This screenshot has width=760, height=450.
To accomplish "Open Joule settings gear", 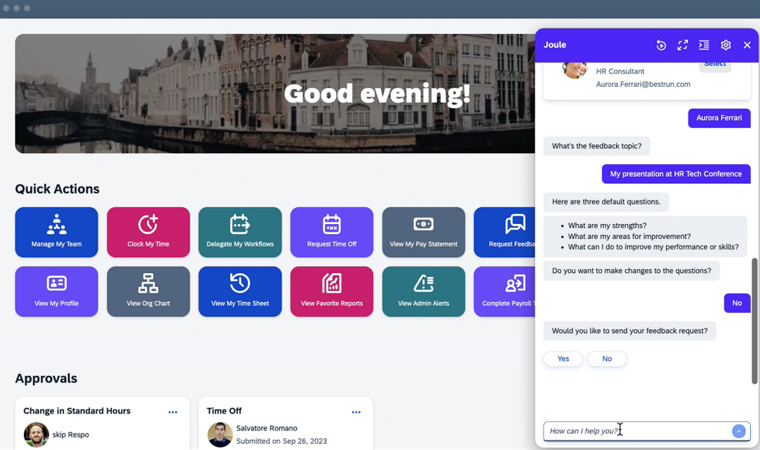I will tap(726, 45).
